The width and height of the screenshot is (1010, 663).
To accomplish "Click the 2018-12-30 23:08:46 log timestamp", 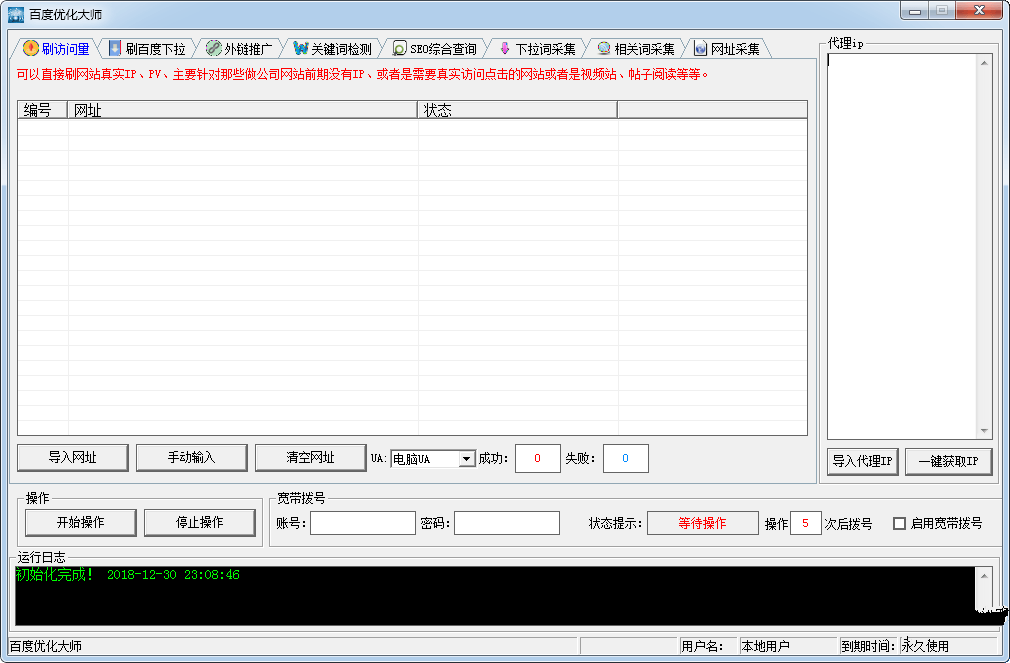I will [x=173, y=575].
